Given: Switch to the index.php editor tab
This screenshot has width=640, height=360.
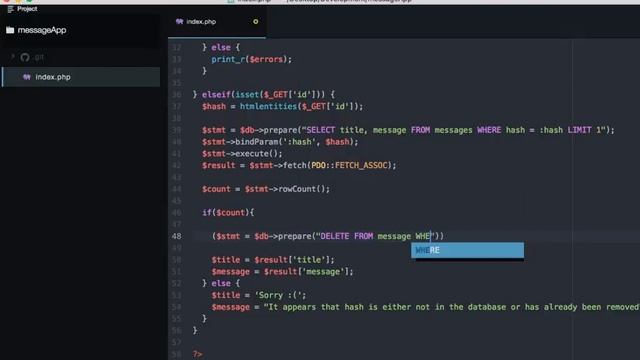Looking at the screenshot, I should click(x=217, y=22).
